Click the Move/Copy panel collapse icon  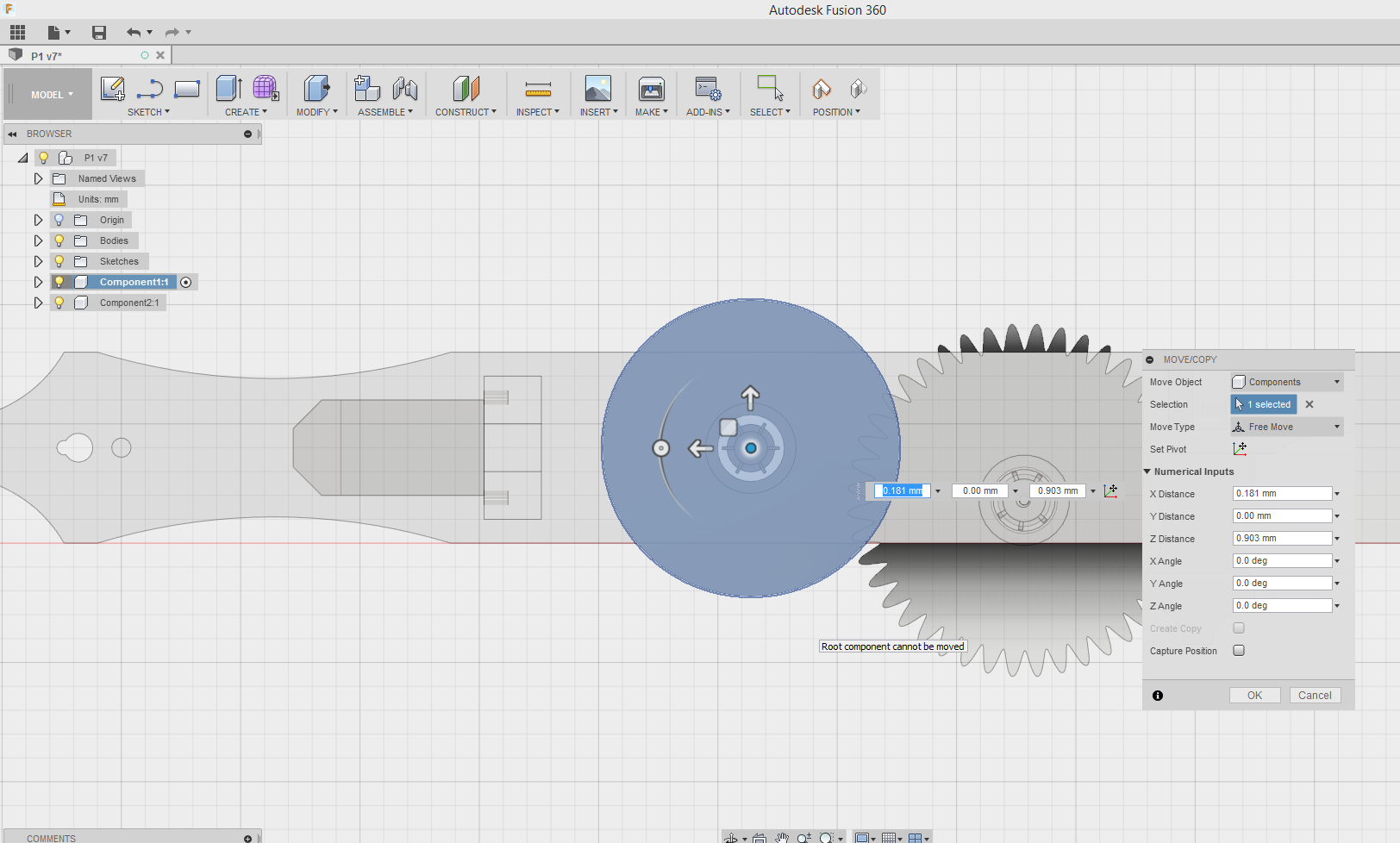1150,359
